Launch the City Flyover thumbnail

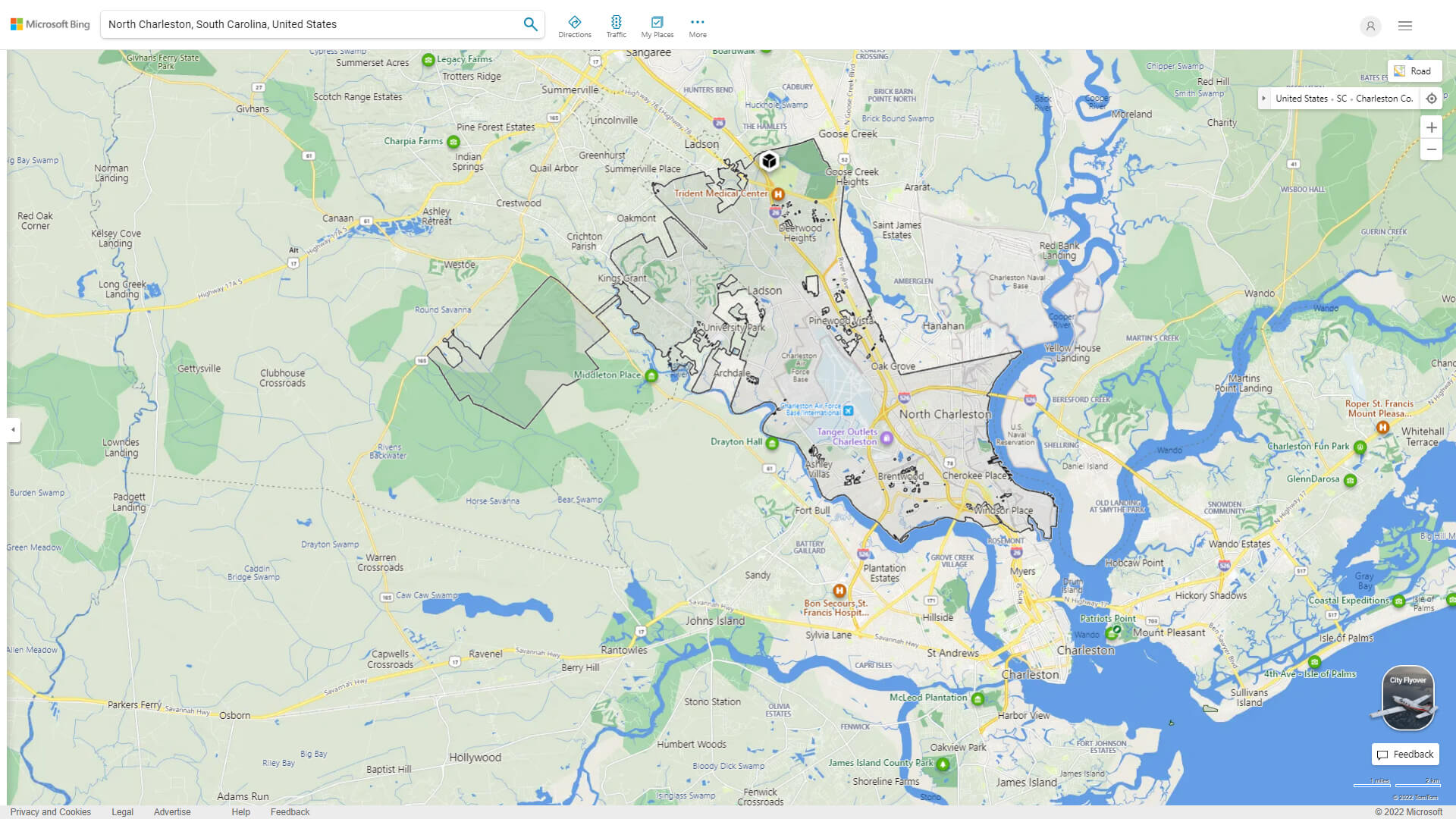[1407, 698]
